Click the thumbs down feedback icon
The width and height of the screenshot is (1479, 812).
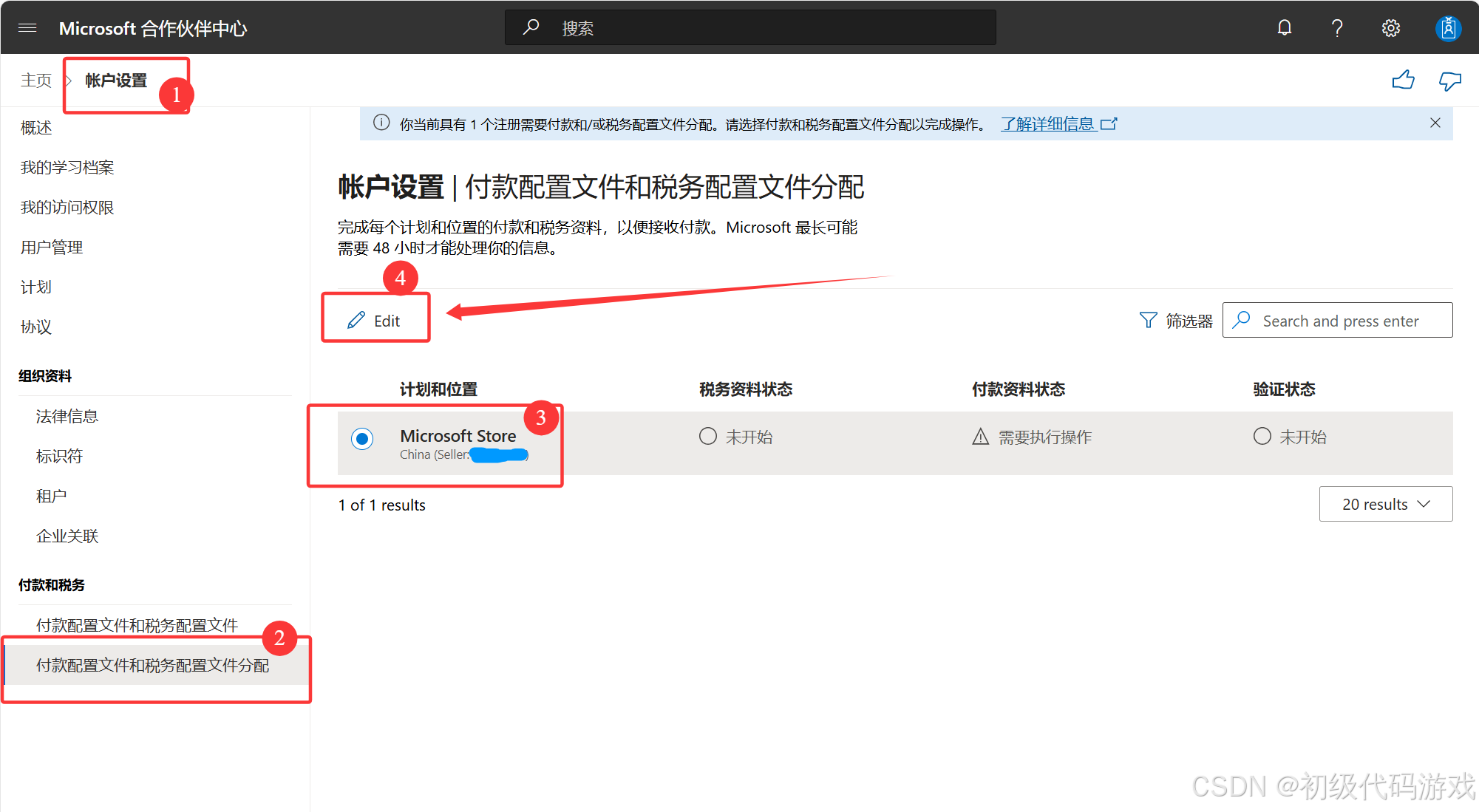click(1449, 81)
